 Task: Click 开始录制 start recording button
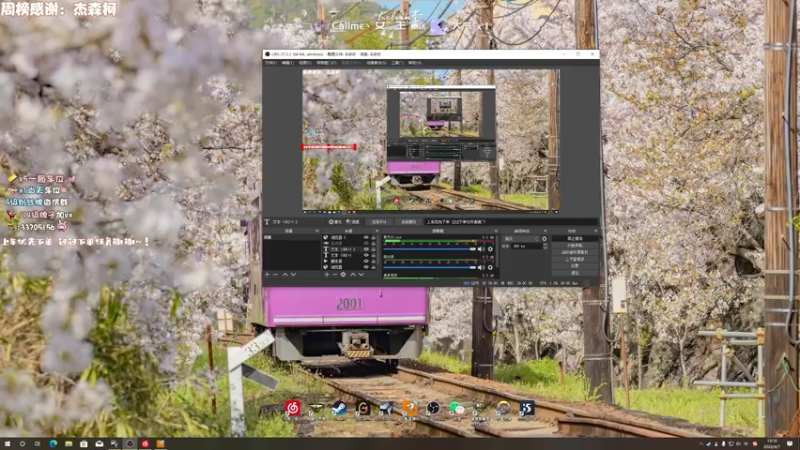[574, 245]
